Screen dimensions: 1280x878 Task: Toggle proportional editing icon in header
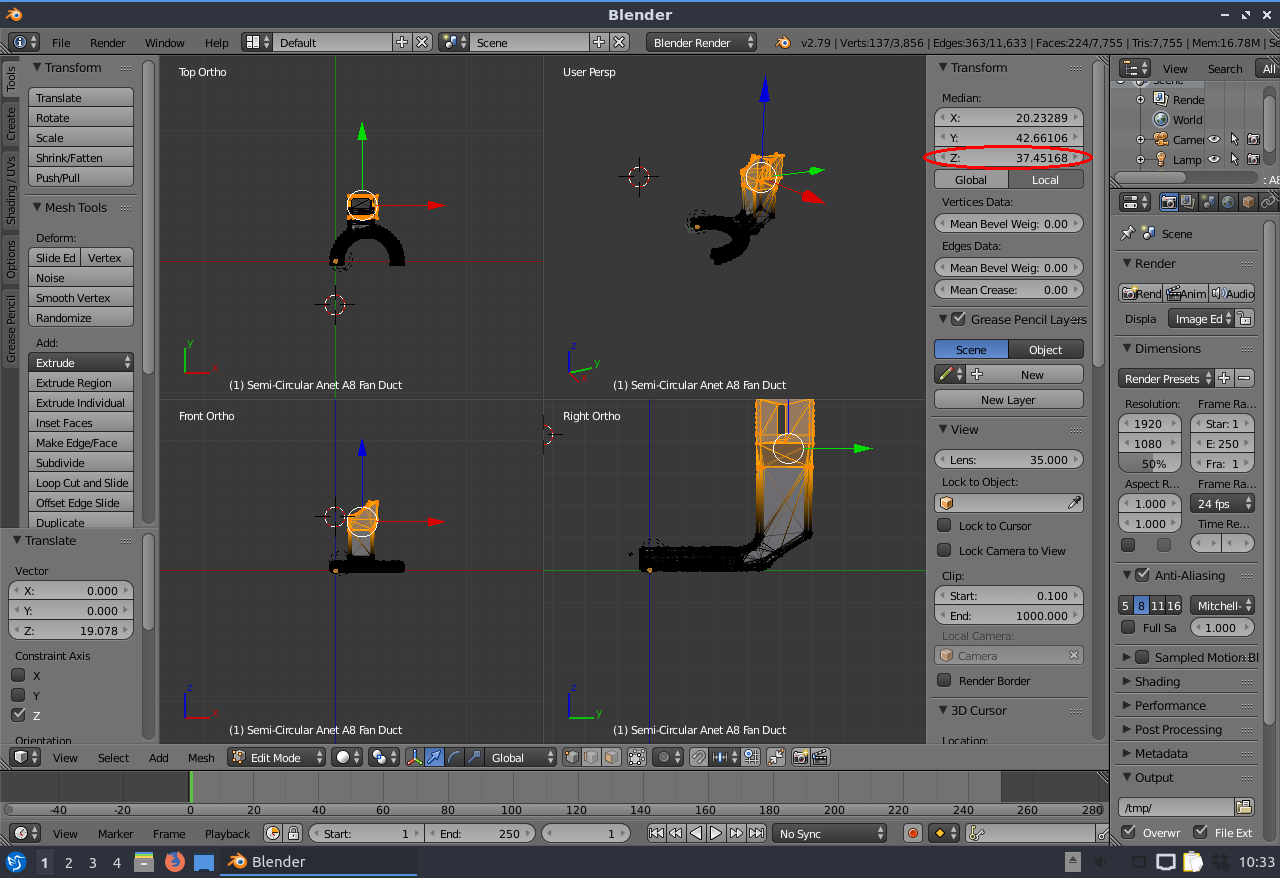(x=666, y=758)
